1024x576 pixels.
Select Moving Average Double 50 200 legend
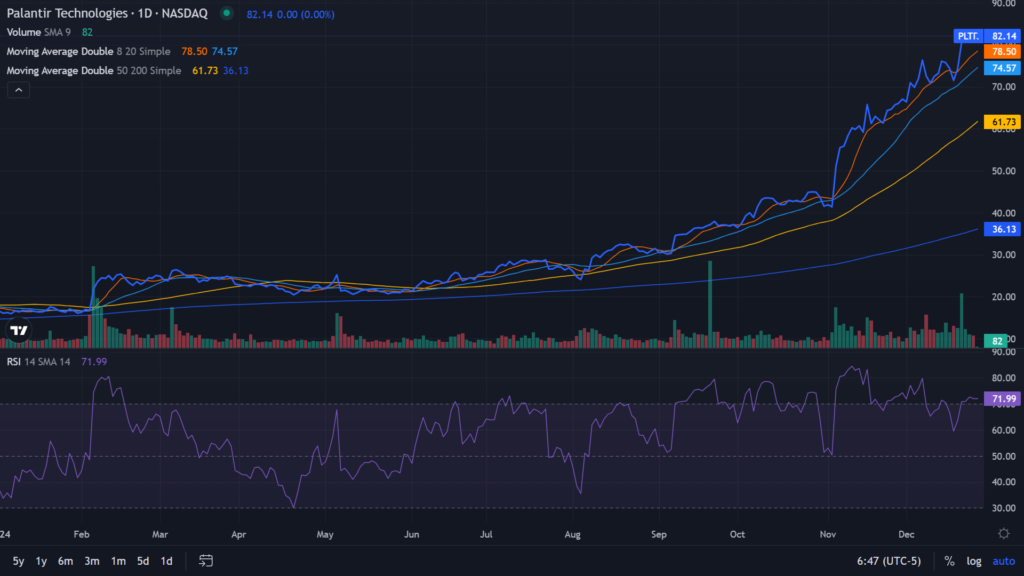click(x=94, y=71)
